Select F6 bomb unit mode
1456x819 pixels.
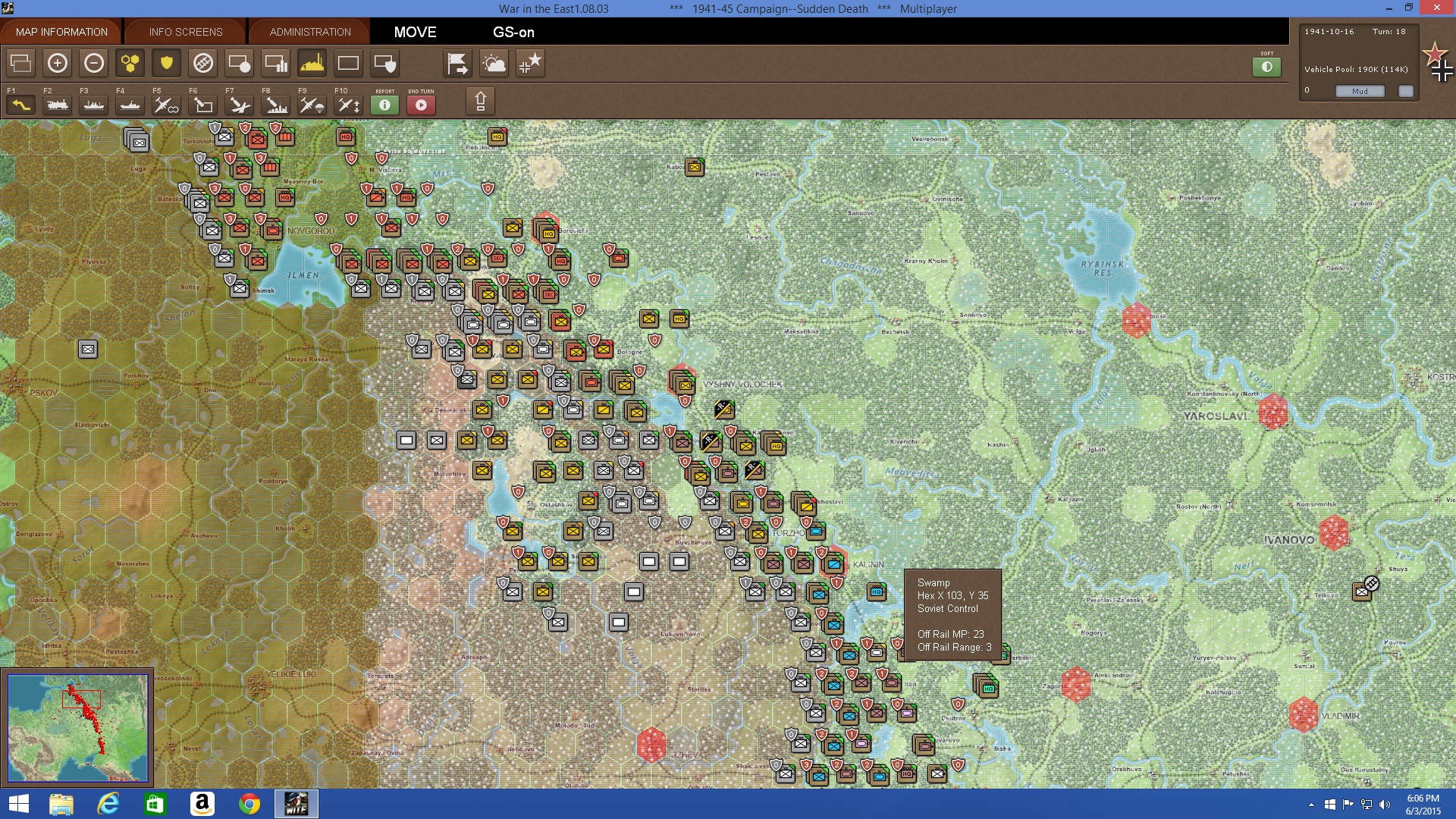pyautogui.click(x=203, y=105)
